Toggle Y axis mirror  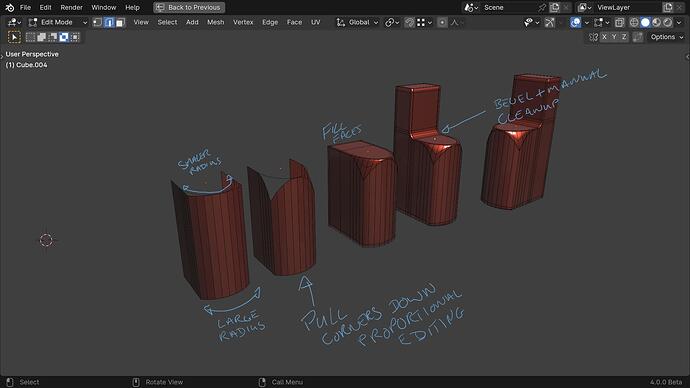pos(614,37)
